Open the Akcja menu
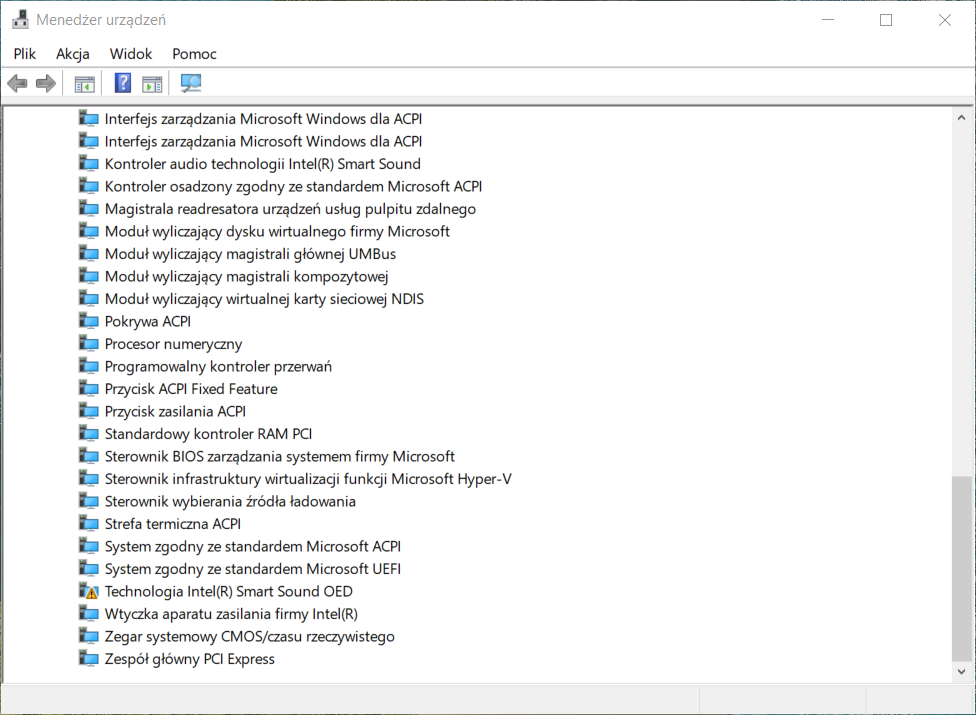Viewport: 976px width, 715px height. [73, 54]
